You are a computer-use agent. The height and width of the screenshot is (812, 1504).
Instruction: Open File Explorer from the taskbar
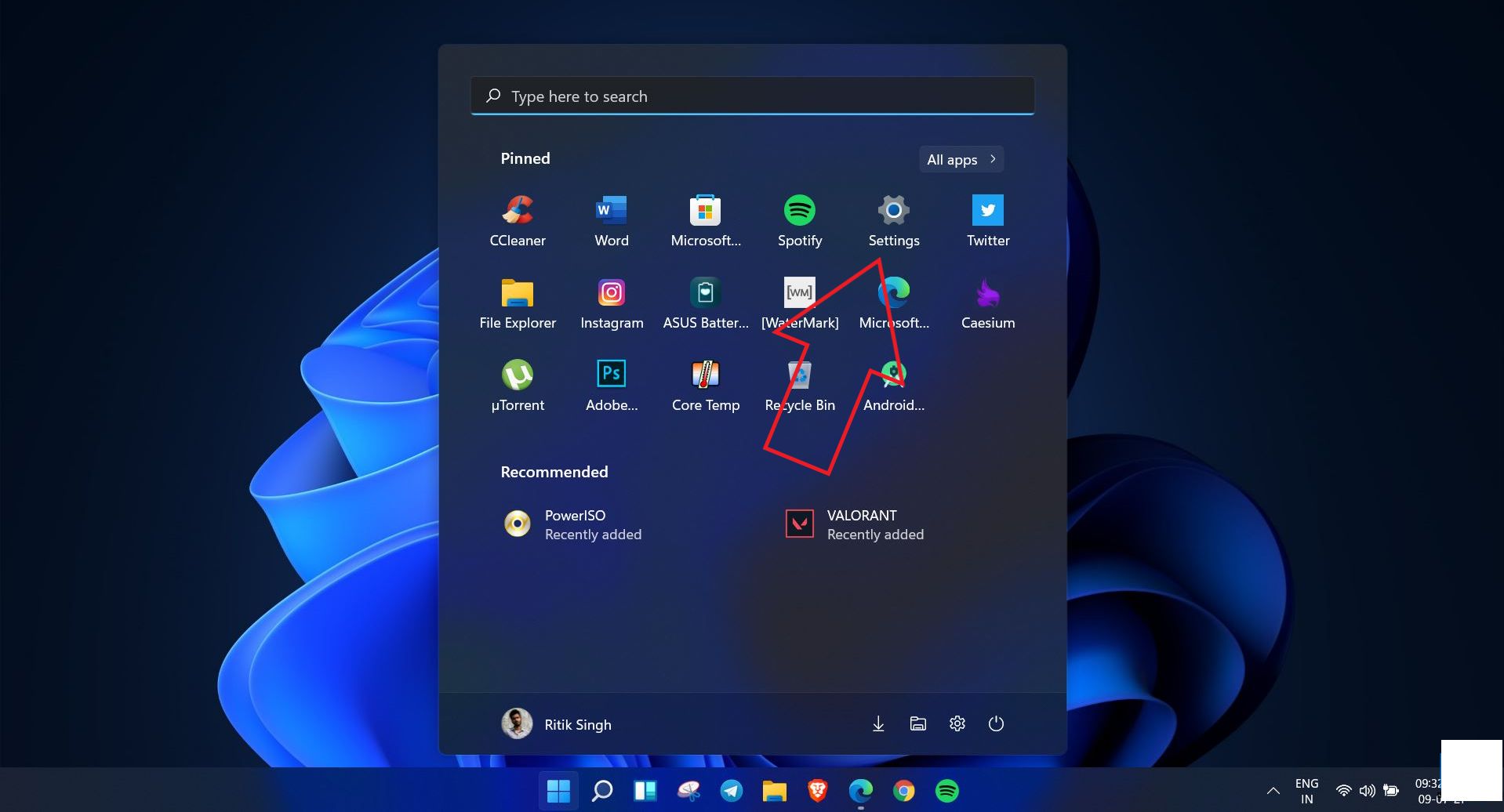point(774,791)
